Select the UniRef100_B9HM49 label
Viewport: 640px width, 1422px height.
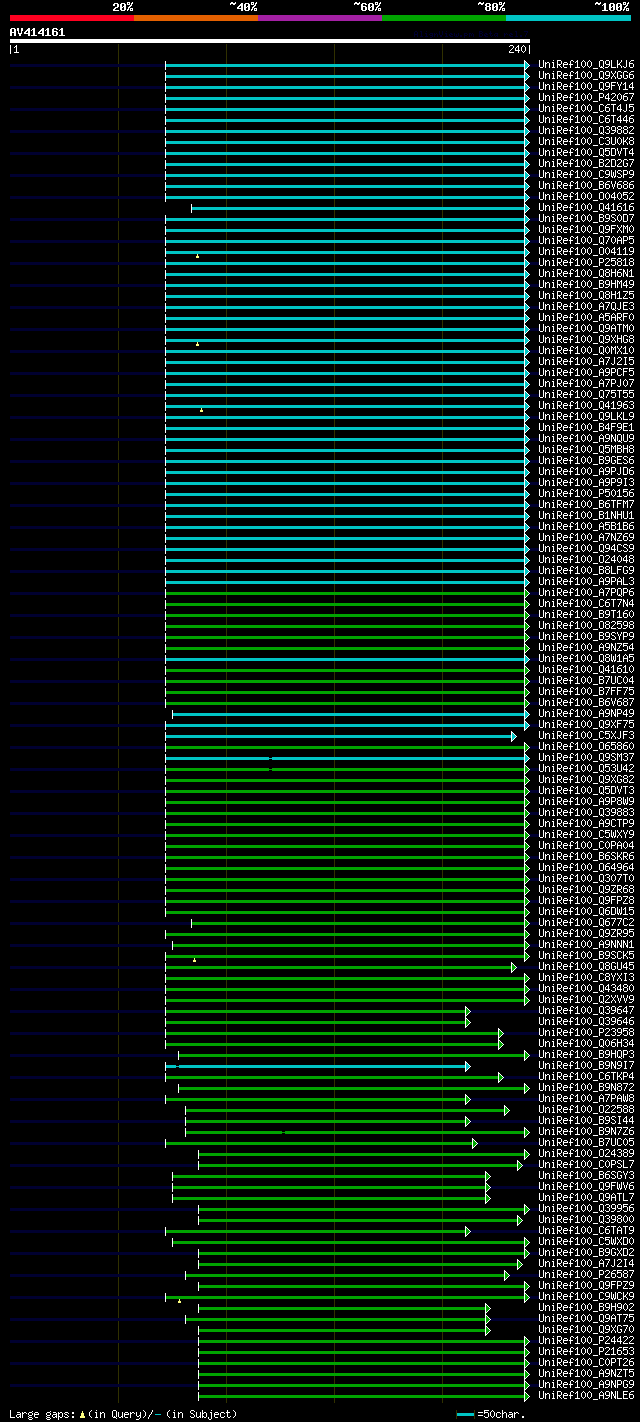[x=586, y=284]
